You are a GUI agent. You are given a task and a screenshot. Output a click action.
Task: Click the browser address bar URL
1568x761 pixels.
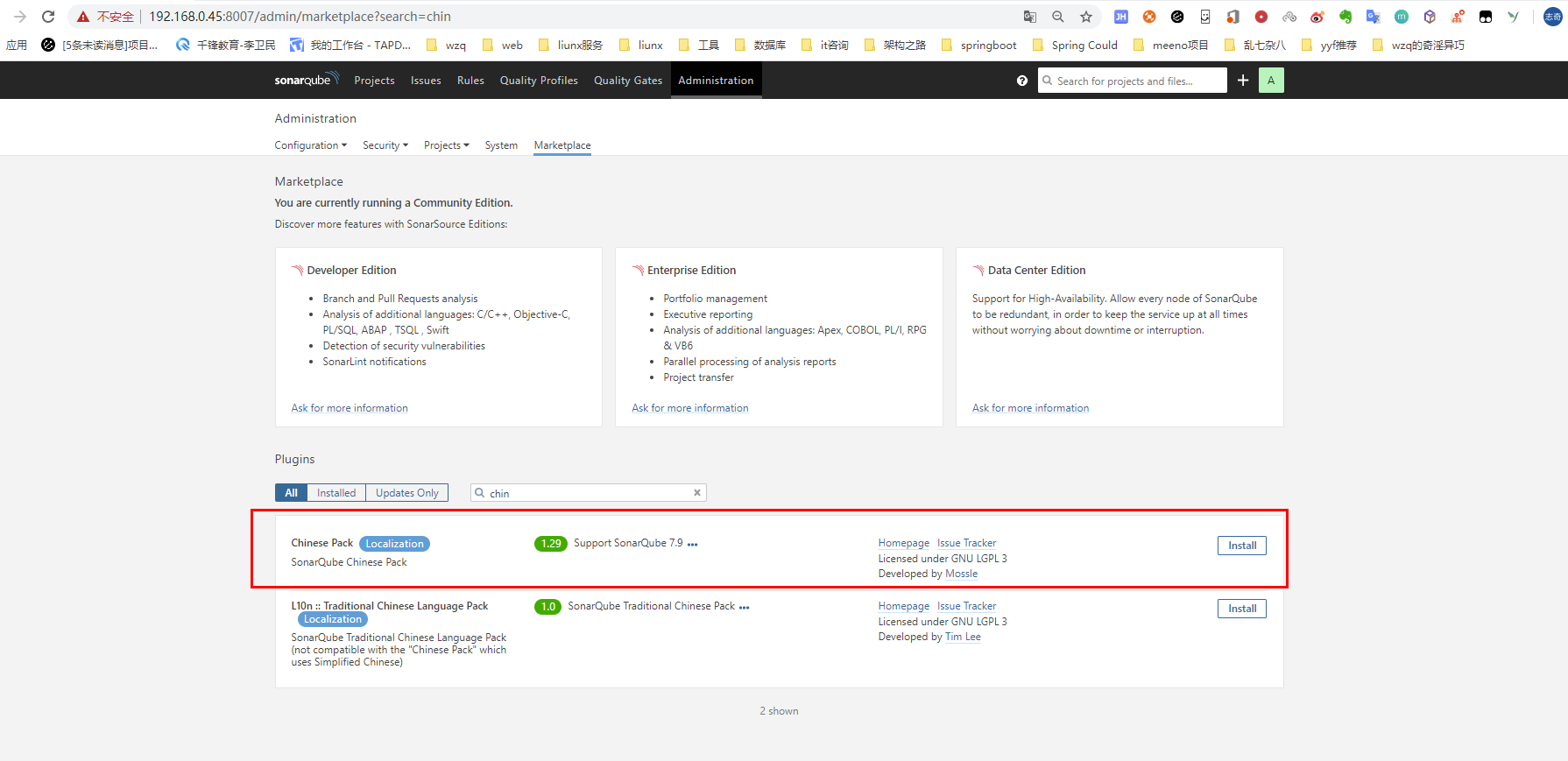300,17
